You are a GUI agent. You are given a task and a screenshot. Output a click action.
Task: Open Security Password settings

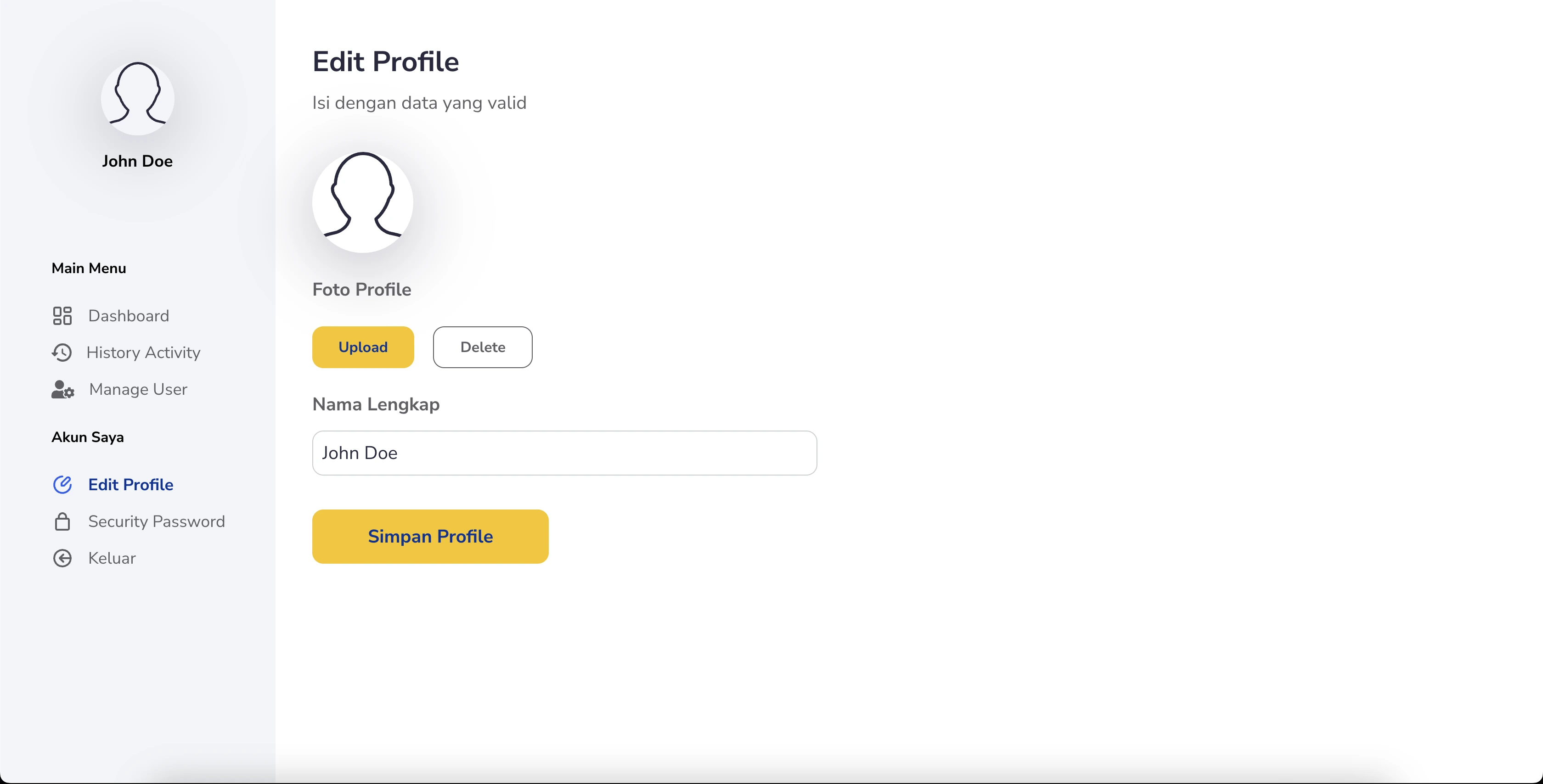click(x=156, y=521)
